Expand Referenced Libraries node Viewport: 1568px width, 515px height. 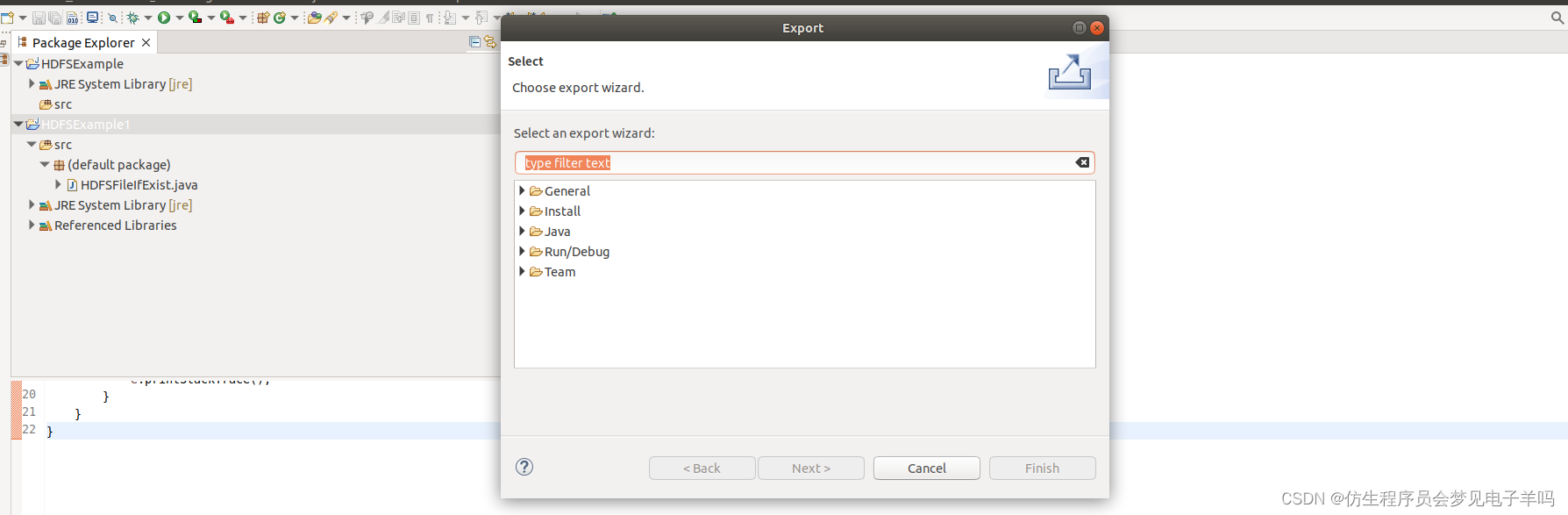(32, 225)
